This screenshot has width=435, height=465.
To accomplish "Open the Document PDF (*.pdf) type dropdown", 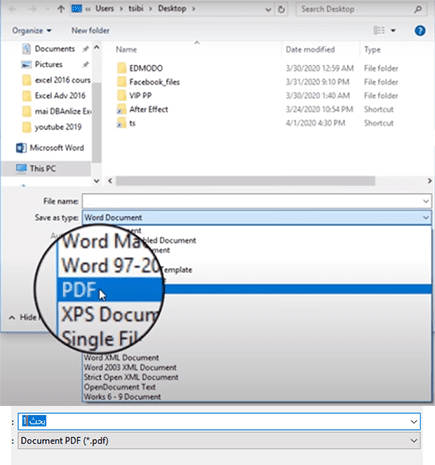I will pyautogui.click(x=219, y=441).
